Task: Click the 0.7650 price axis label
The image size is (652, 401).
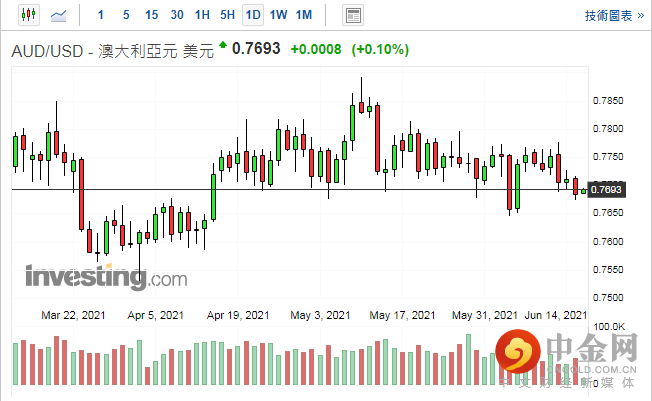Action: click(x=608, y=213)
